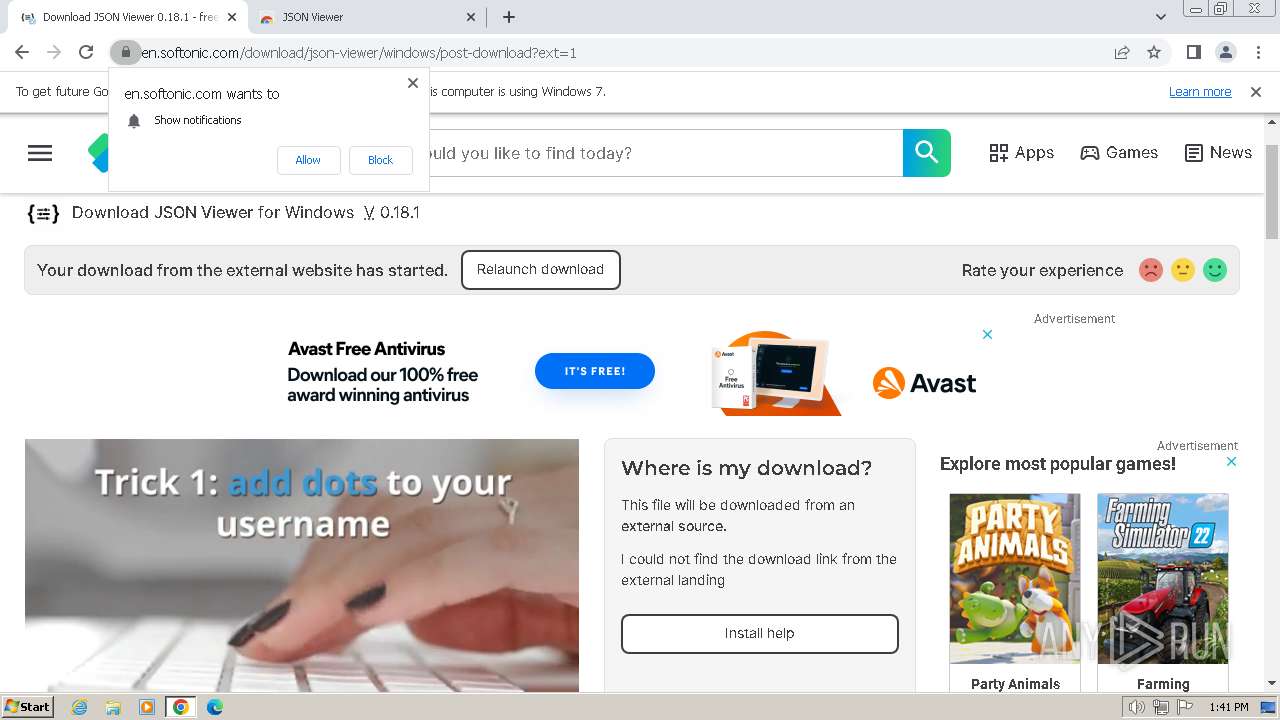Click the Party Animals caption
The height and width of the screenshot is (720, 1280).
point(1015,684)
